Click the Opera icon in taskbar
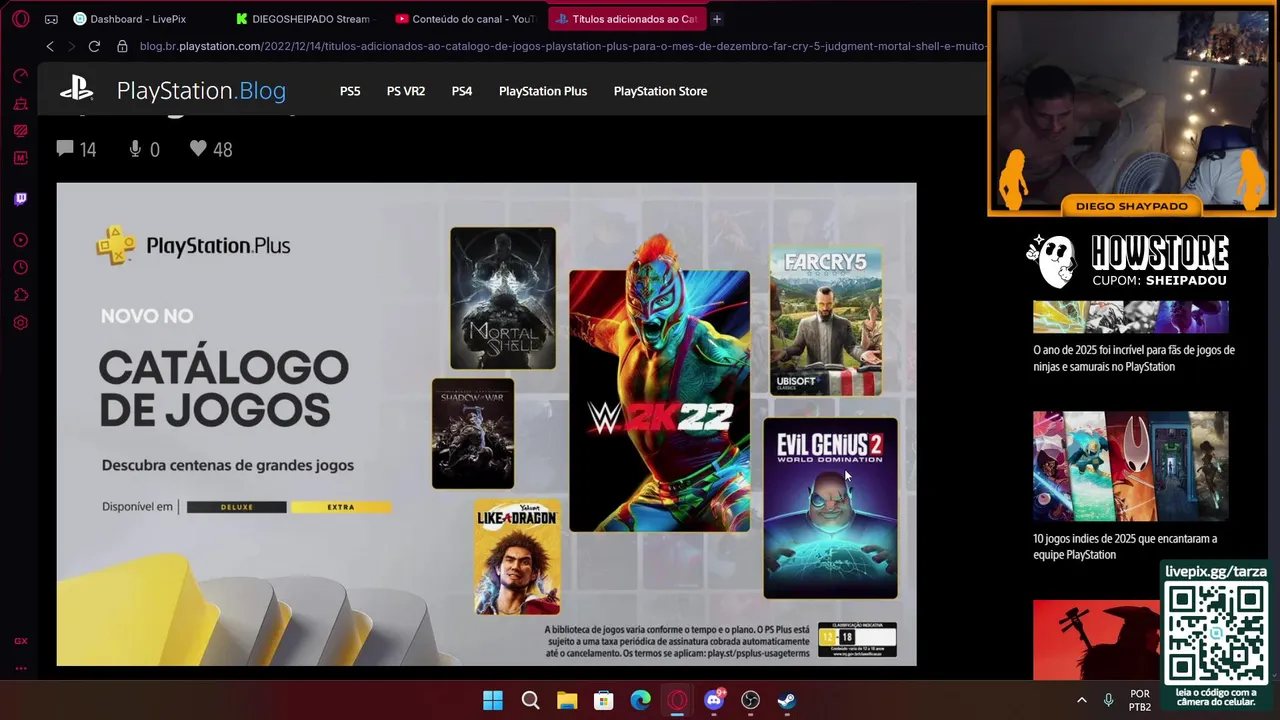The image size is (1280, 720). 677,700
